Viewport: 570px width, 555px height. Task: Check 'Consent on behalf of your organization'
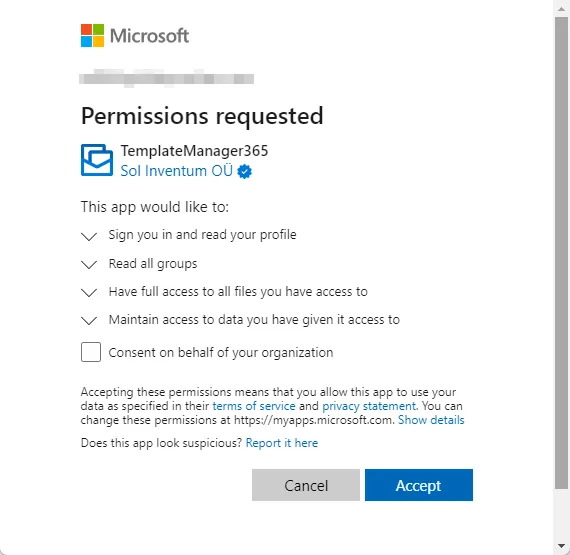pos(91,352)
